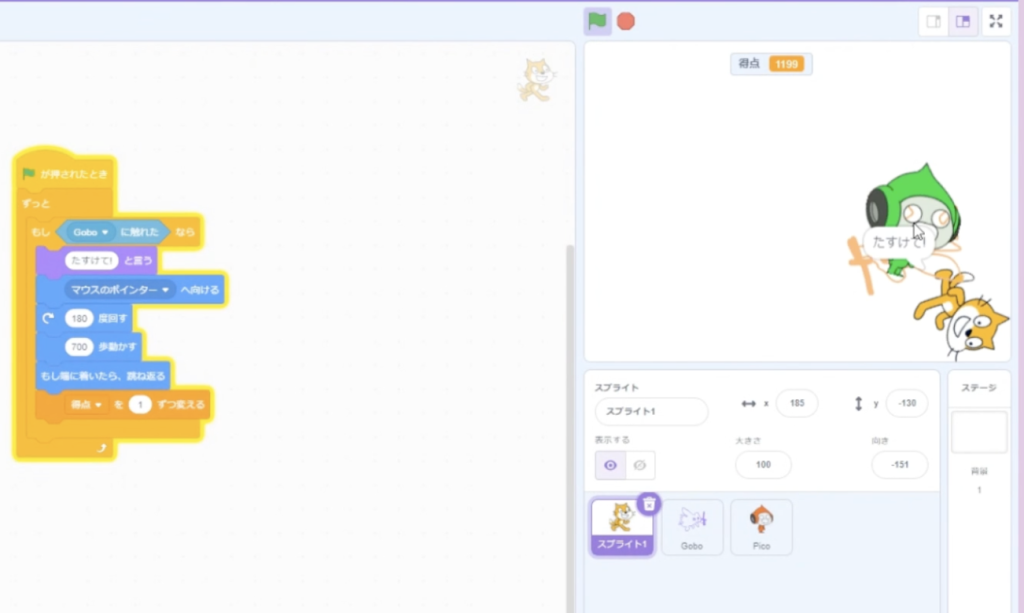Image resolution: width=1024 pixels, height=613 pixels.
Task: Click the workspace vertical scrollbar
Action: 570,429
